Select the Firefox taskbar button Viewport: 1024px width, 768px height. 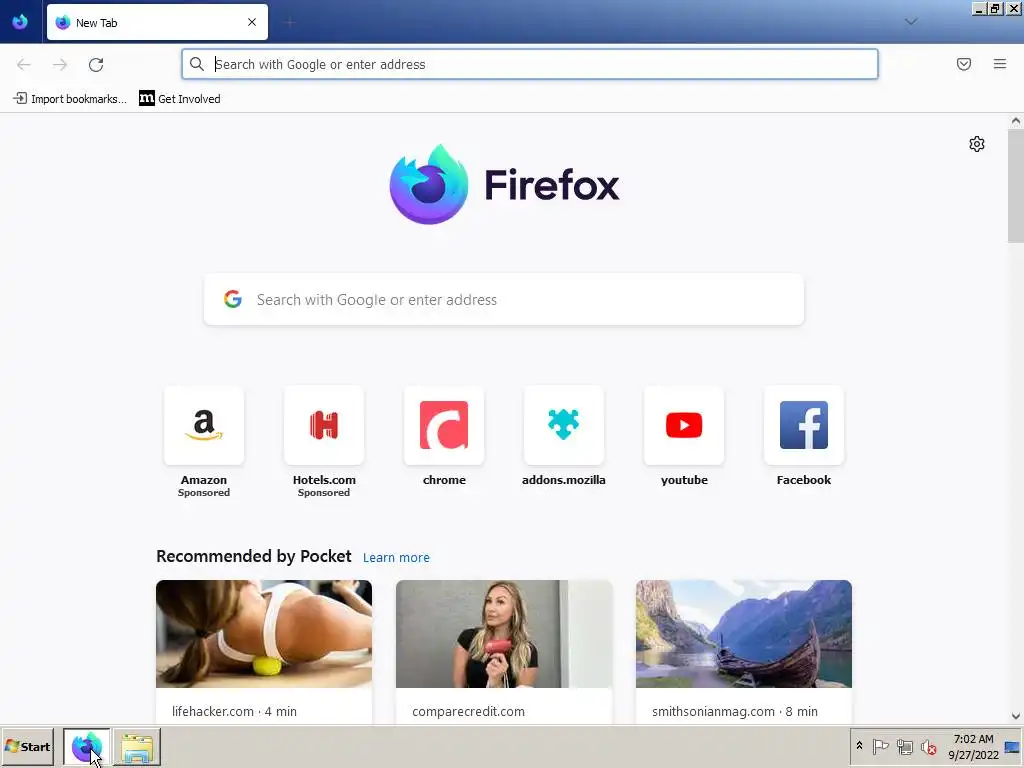point(87,746)
